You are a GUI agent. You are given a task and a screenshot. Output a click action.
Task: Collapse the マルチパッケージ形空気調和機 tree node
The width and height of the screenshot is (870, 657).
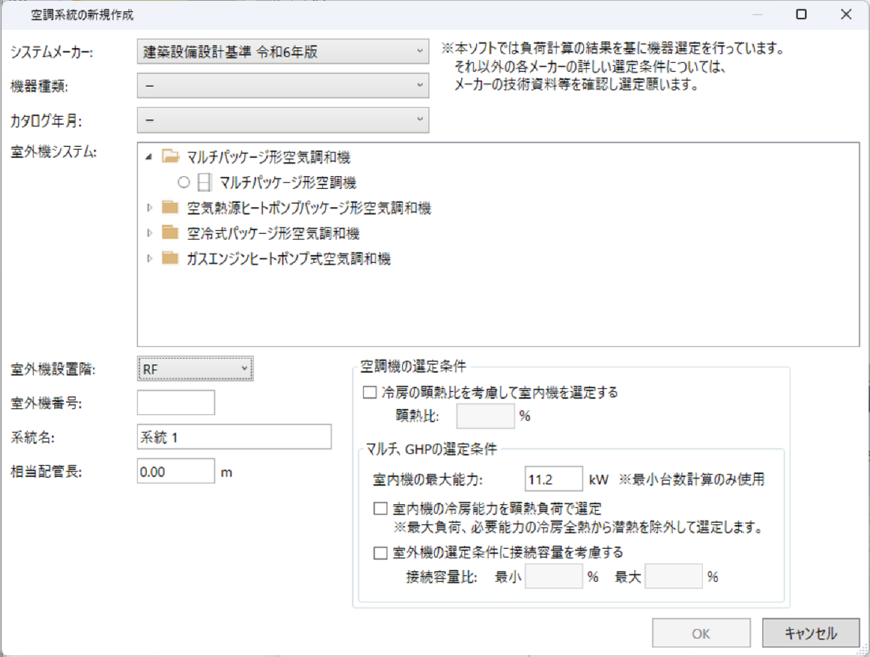[150, 157]
